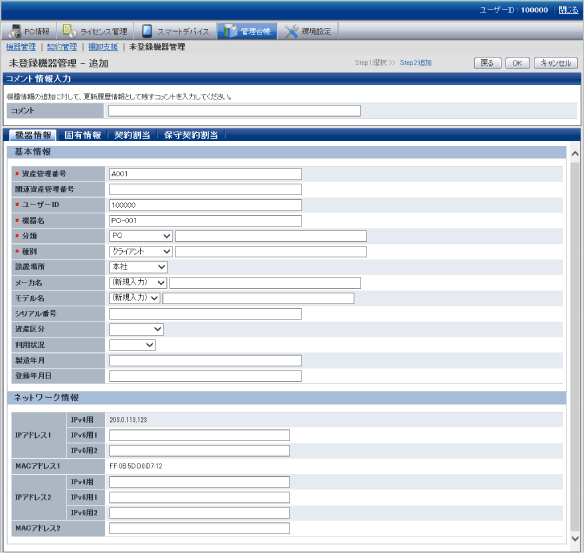Click the 製造年月 input field

pos(205,360)
